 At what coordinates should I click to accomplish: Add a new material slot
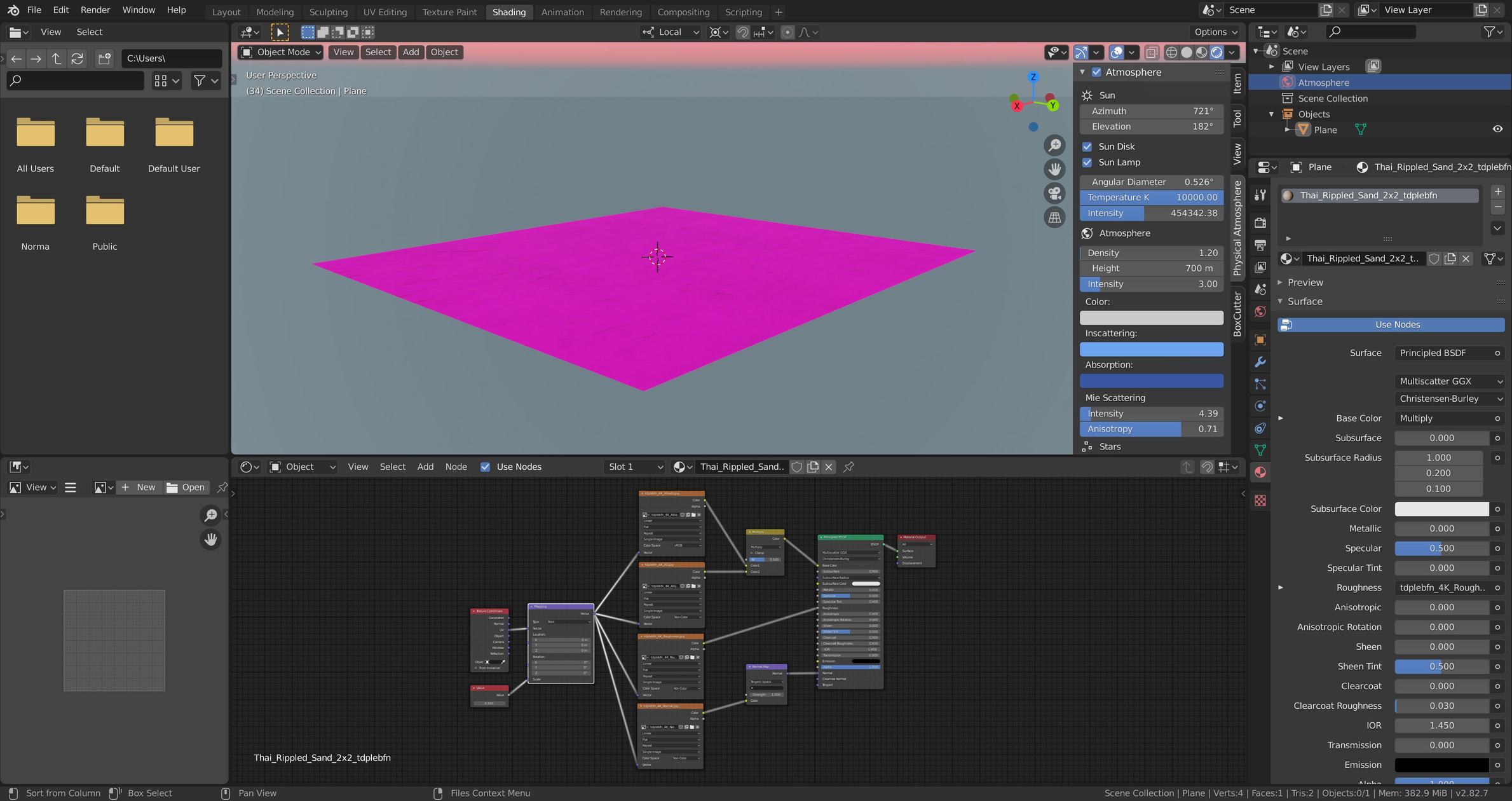point(1497,191)
